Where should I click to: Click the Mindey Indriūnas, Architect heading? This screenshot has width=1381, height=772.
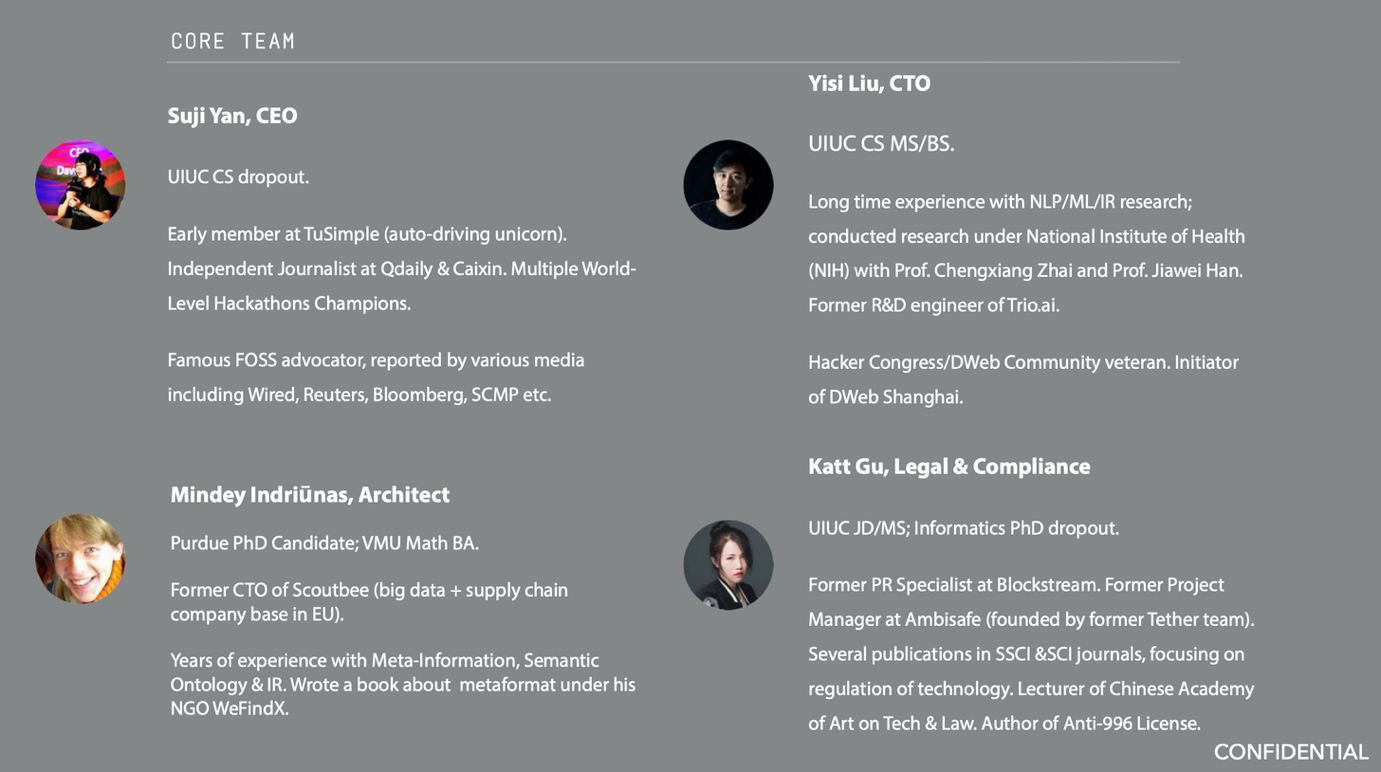(x=310, y=495)
